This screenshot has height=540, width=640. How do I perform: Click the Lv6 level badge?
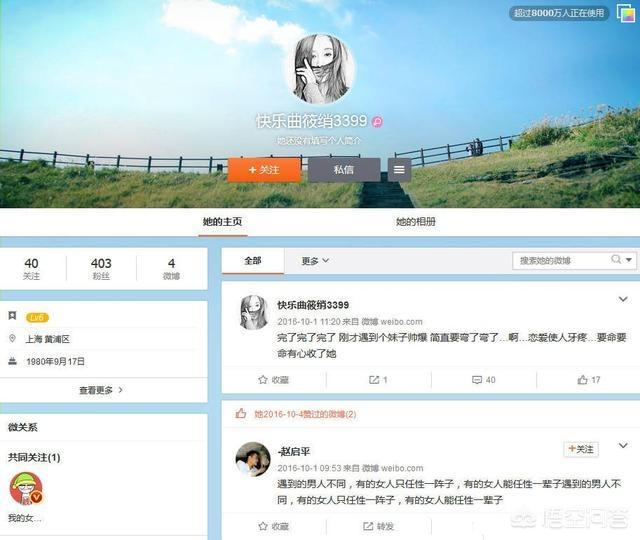[x=37, y=317]
